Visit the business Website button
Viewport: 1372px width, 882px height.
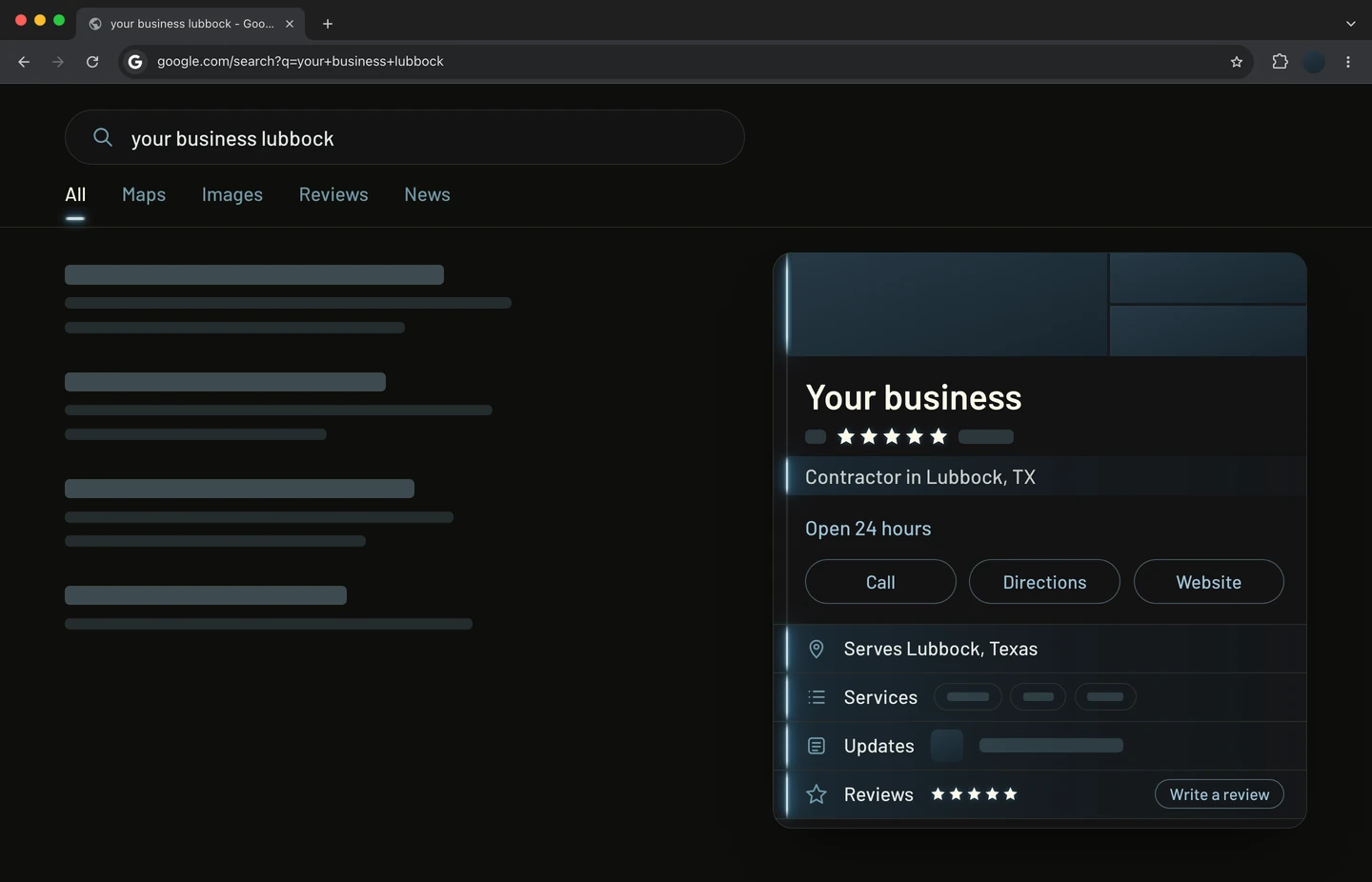(x=1209, y=582)
